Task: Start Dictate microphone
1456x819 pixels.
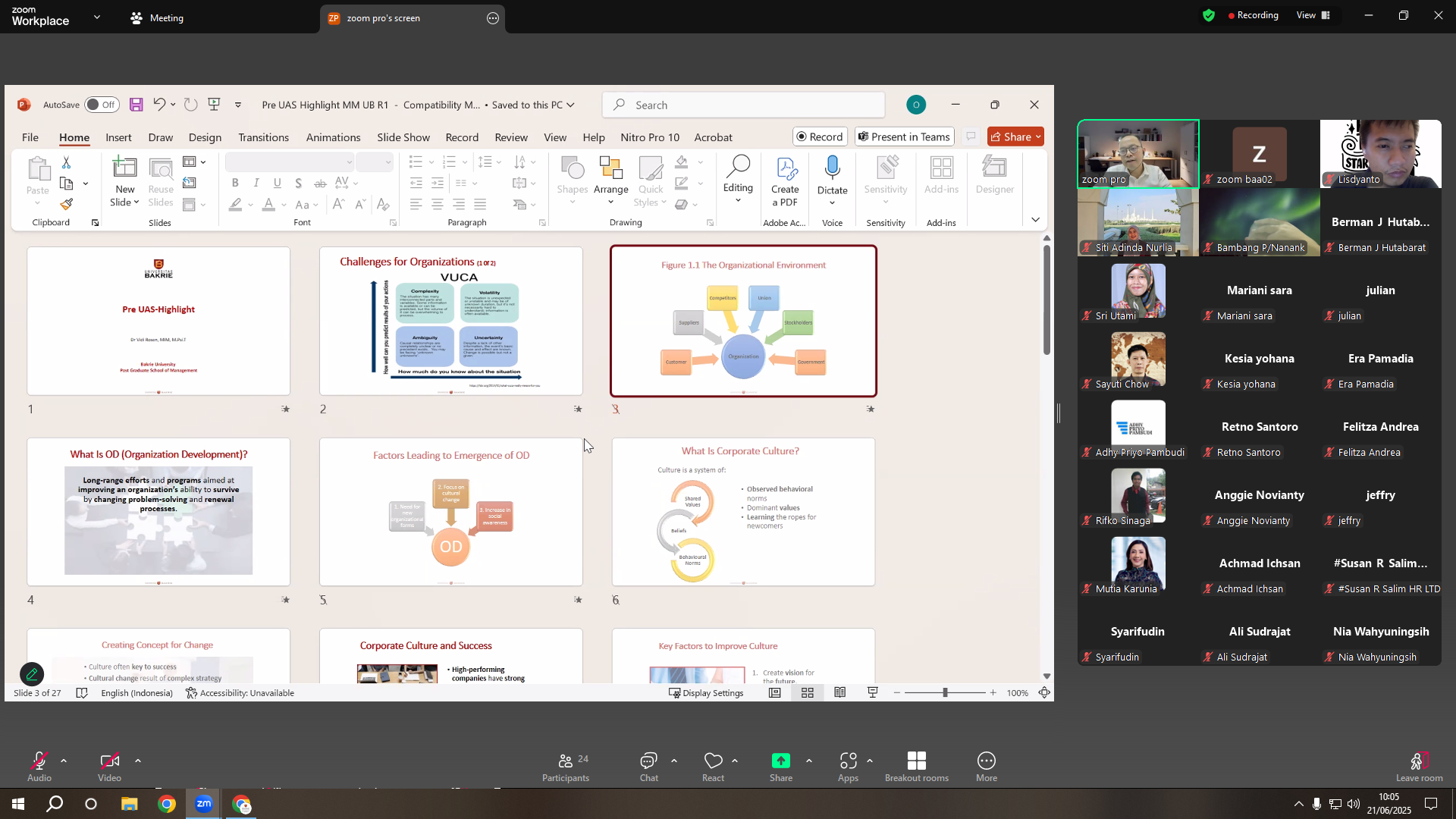Action: pos(833,180)
